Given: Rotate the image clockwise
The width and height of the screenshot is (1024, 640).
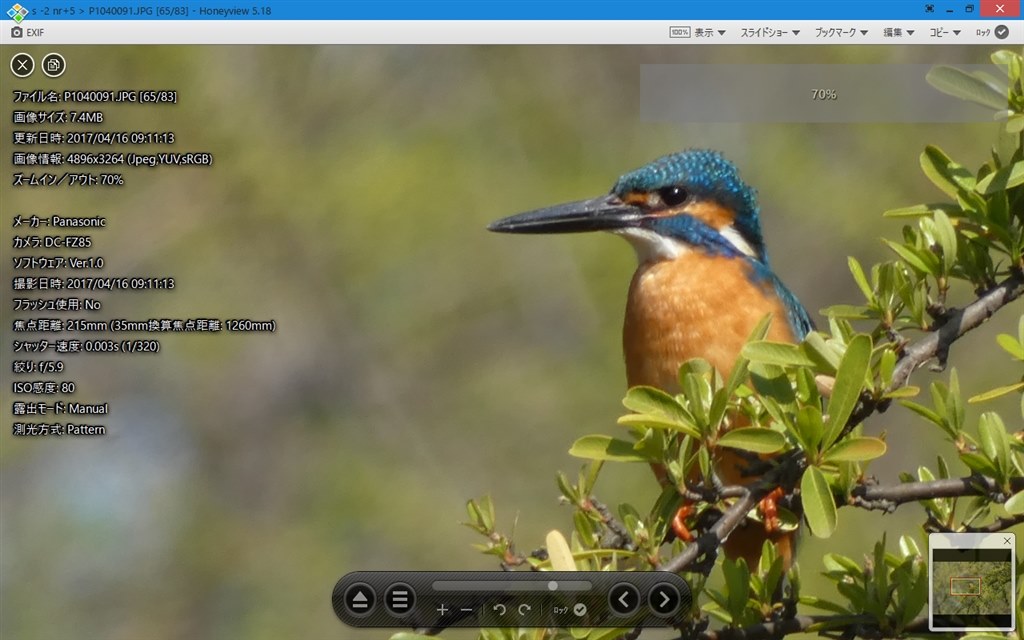Looking at the screenshot, I should pos(524,608).
